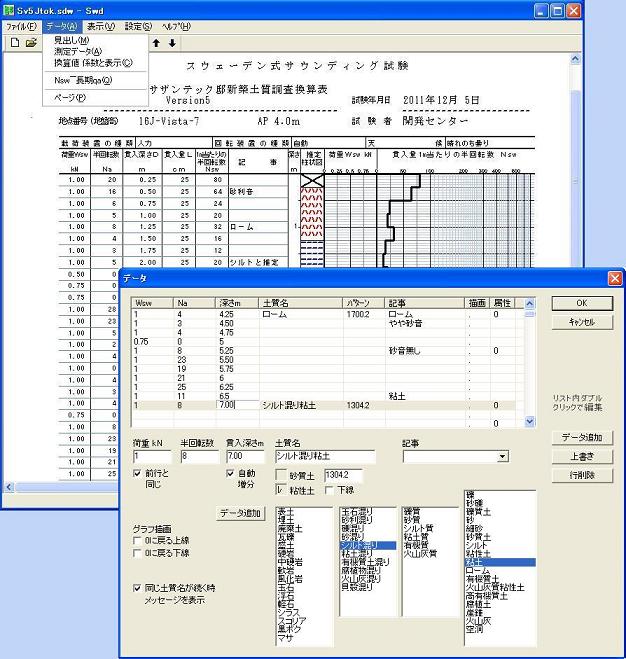Select シルト混り in the mixture list
This screenshot has width=626, height=659.
[368, 545]
